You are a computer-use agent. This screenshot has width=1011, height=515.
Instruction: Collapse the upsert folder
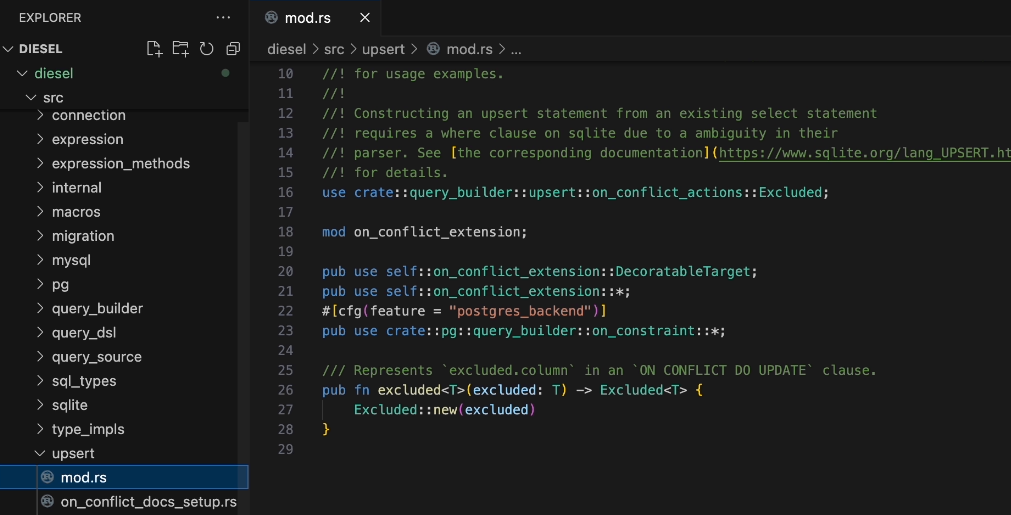(x=73, y=453)
